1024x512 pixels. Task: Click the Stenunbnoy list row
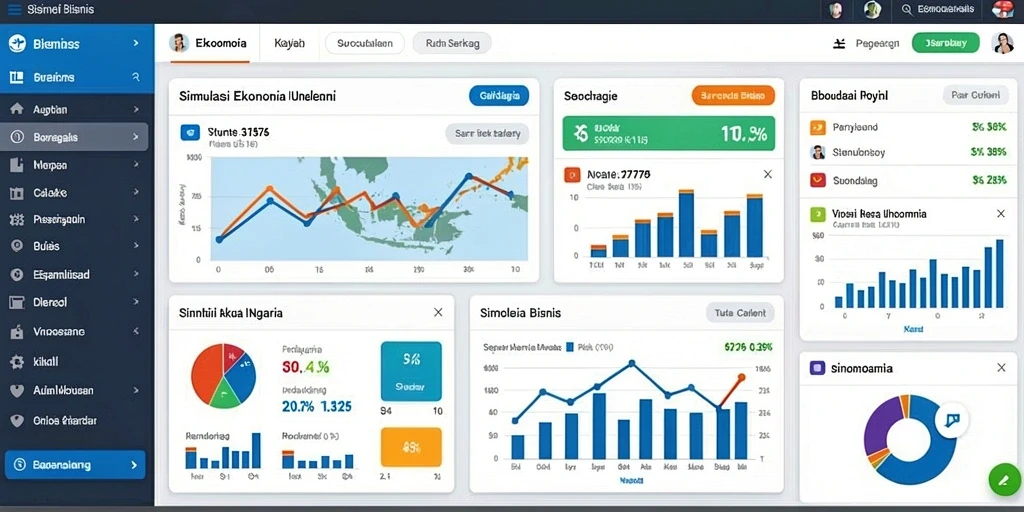tap(908, 153)
